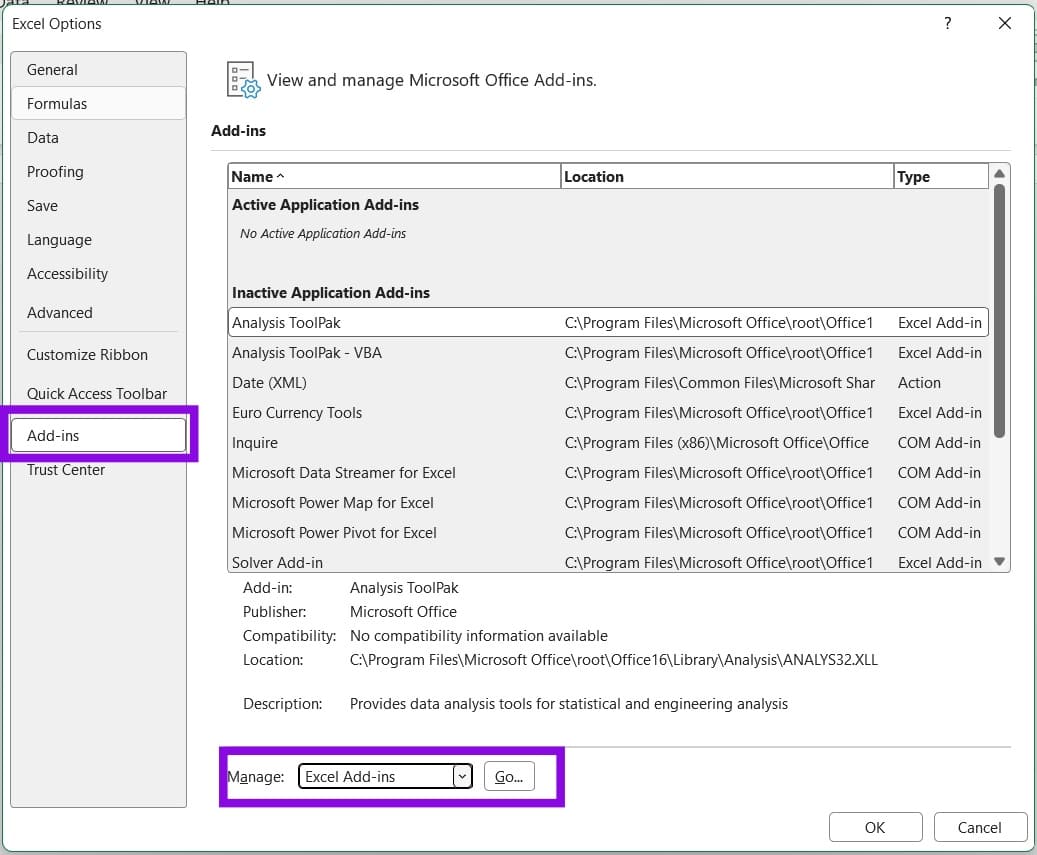Click the Add-ins settings gear icon
Screen dimensions: 1037x855
pyautogui.click(x=244, y=80)
